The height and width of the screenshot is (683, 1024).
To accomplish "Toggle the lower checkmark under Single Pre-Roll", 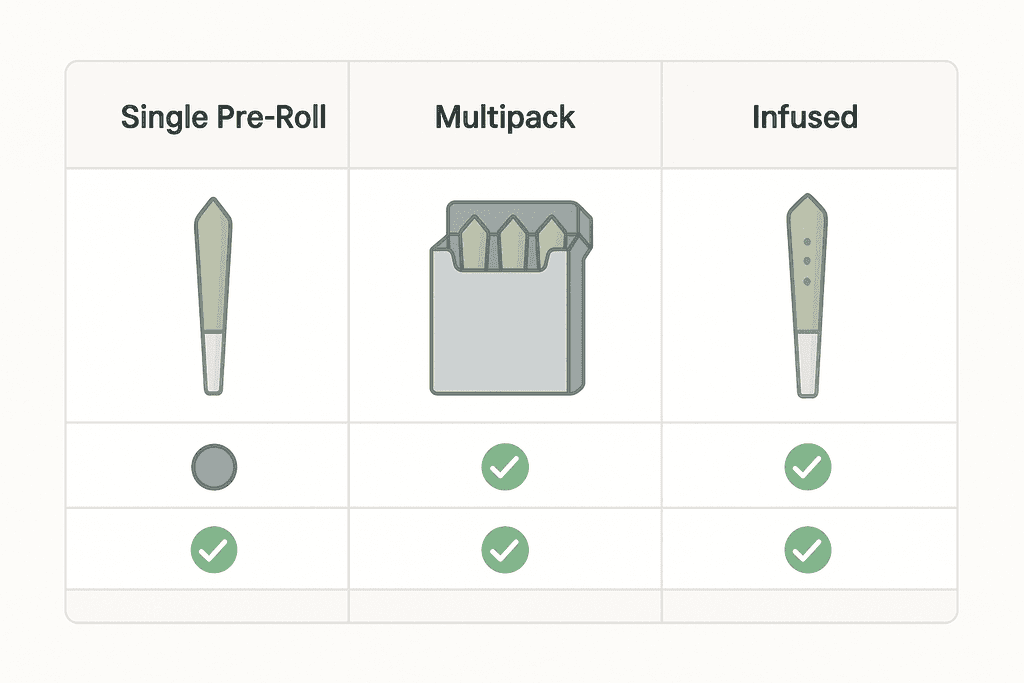I will pos(214,549).
